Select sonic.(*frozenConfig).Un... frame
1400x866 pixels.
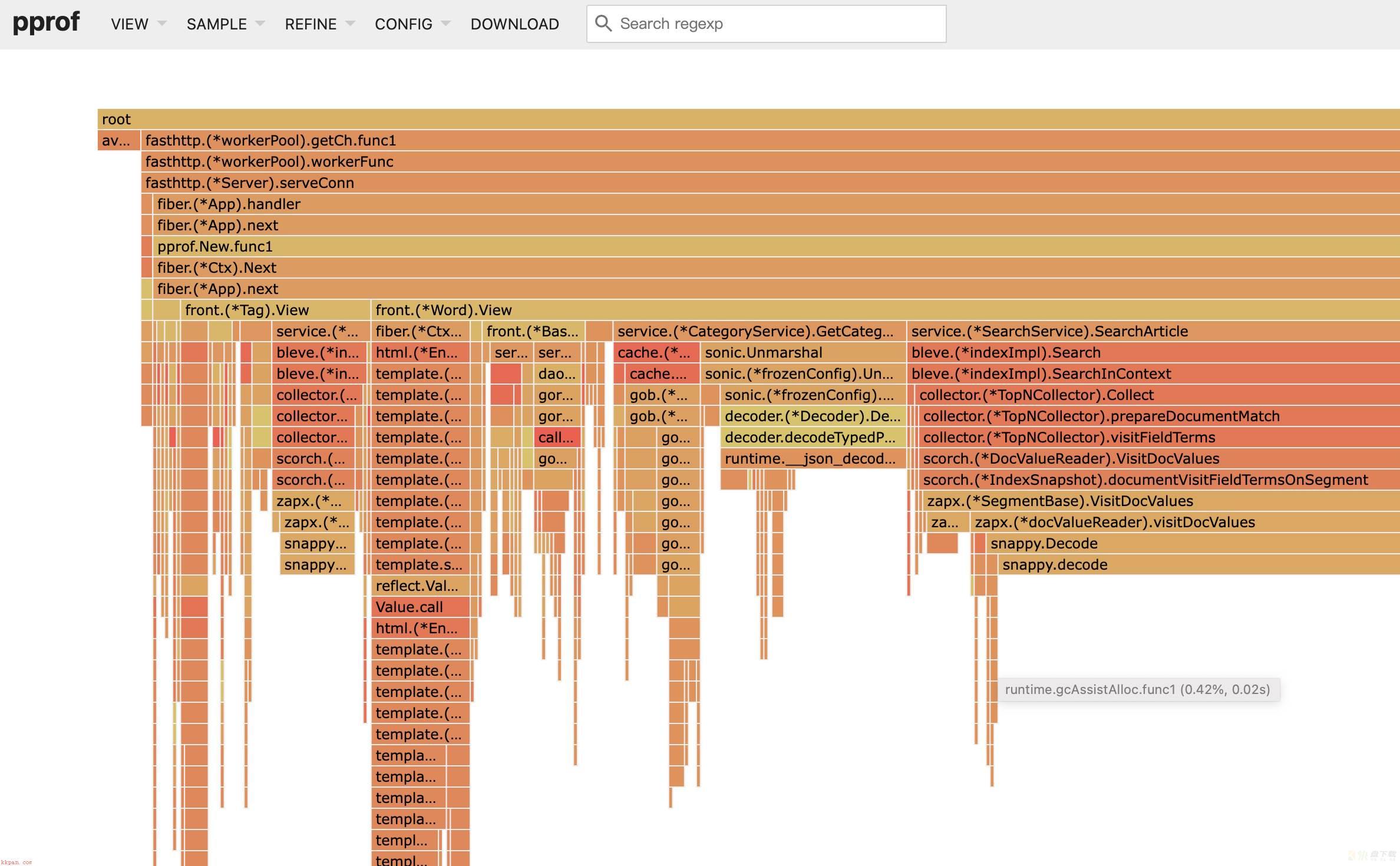pyautogui.click(x=803, y=373)
